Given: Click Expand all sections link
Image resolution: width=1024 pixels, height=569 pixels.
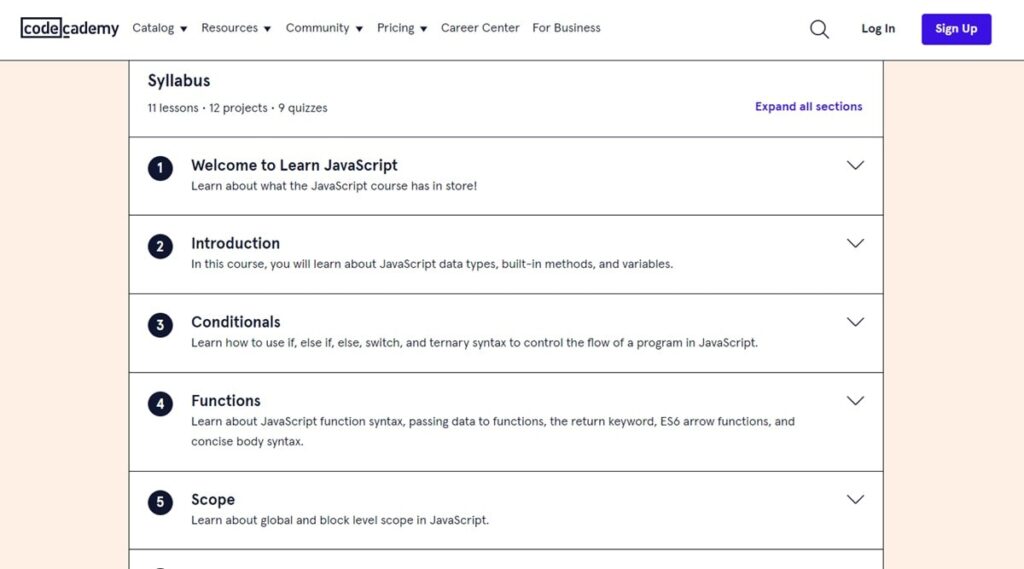Looking at the screenshot, I should [808, 106].
